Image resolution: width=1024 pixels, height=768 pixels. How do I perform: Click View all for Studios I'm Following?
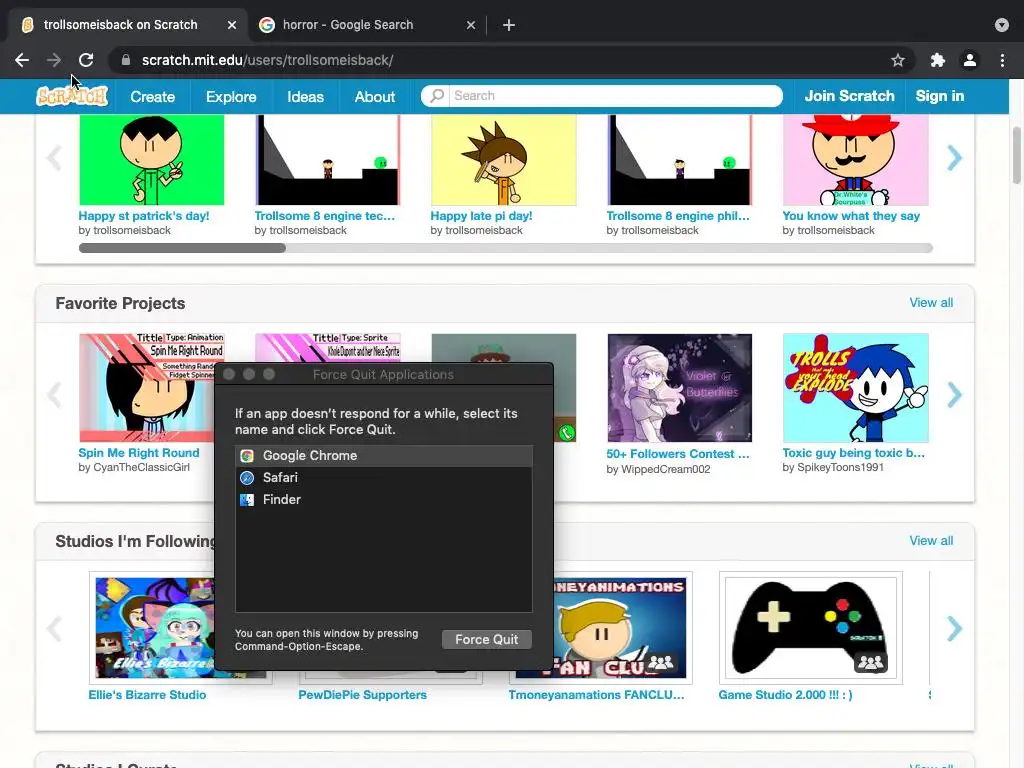click(931, 541)
